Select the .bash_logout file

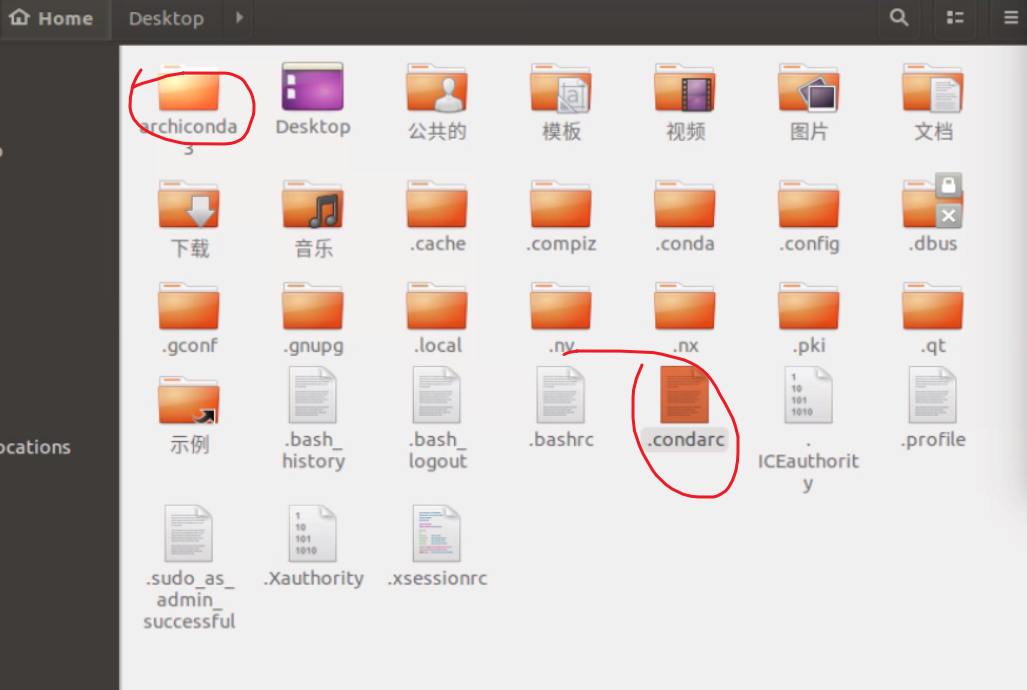pyautogui.click(x=437, y=394)
